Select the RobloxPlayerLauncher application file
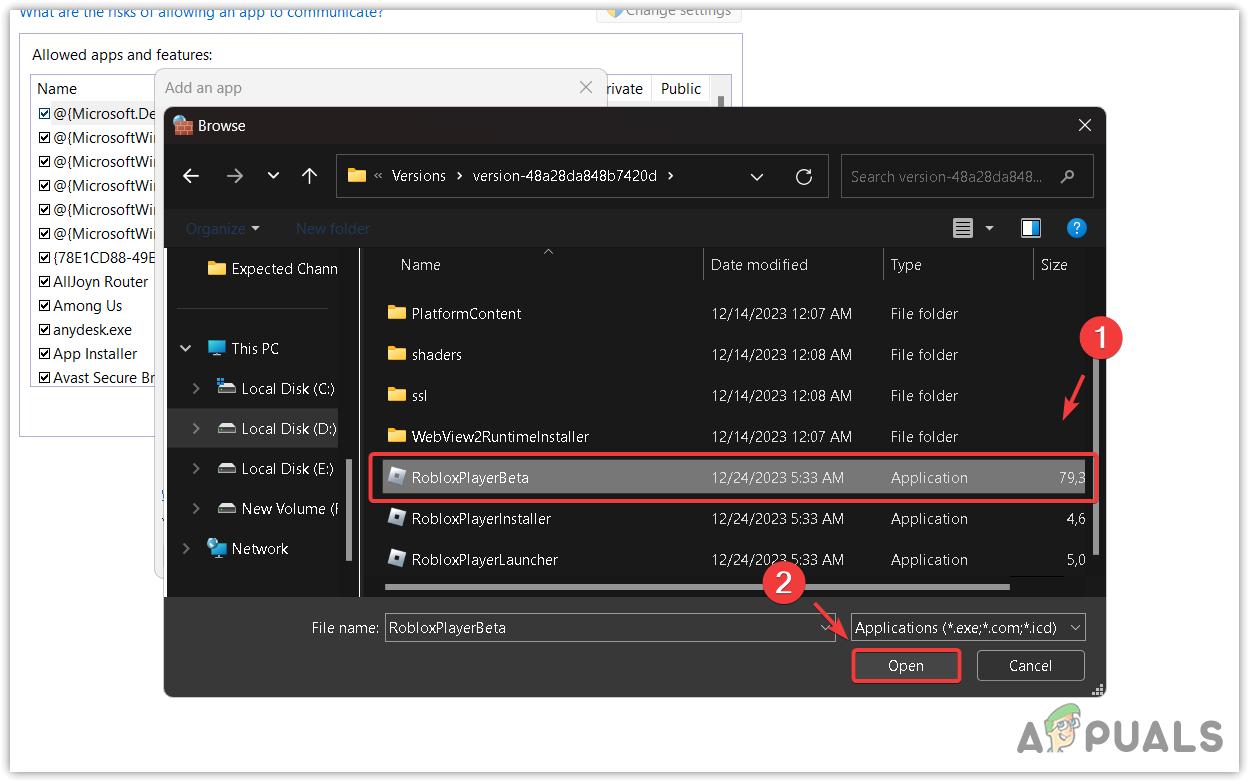The width and height of the screenshot is (1249, 782). click(x=484, y=560)
